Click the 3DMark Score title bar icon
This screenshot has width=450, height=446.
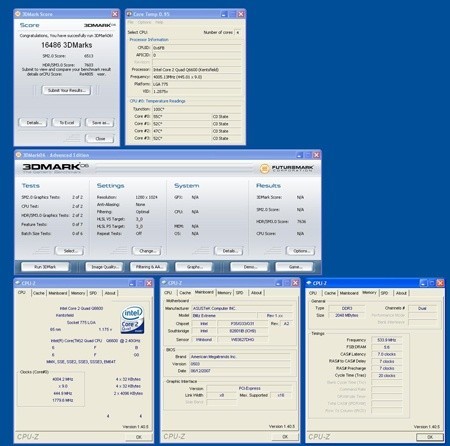[x=18, y=14]
